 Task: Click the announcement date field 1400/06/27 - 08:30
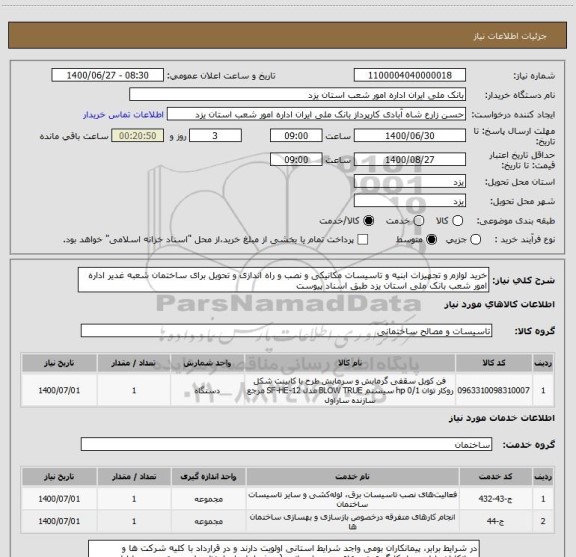pyautogui.click(x=108, y=75)
